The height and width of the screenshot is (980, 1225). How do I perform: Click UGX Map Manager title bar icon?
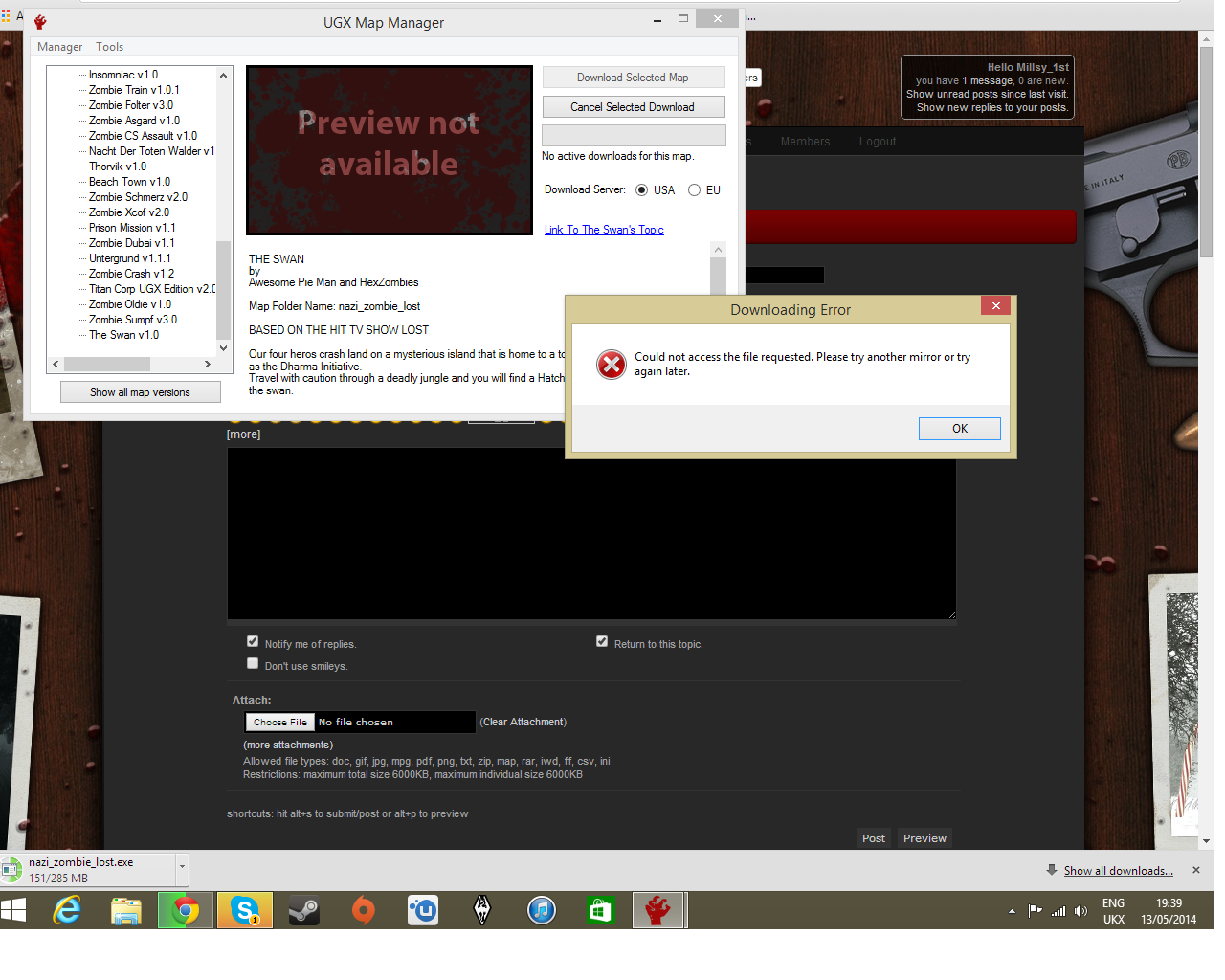click(x=40, y=22)
